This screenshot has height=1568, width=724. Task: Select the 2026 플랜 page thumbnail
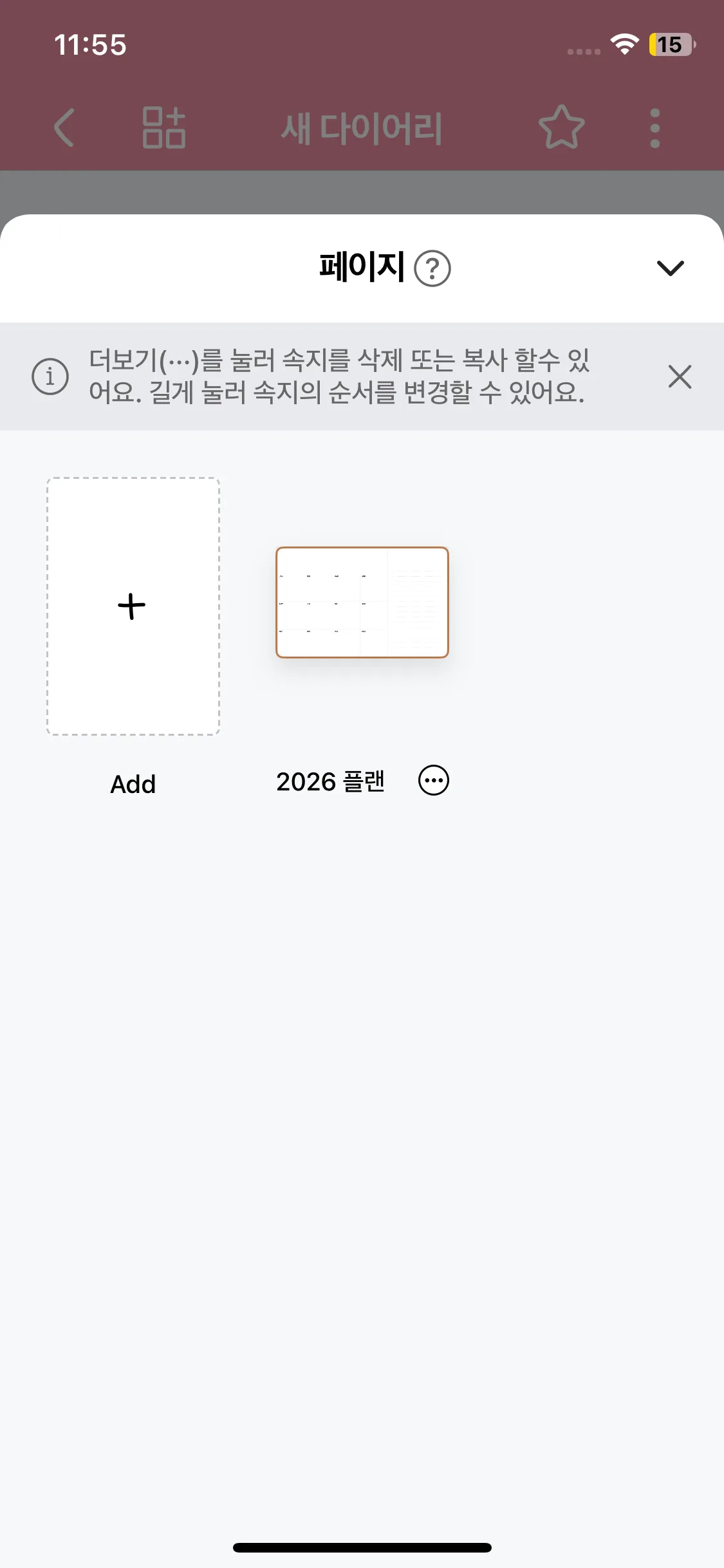(x=362, y=602)
